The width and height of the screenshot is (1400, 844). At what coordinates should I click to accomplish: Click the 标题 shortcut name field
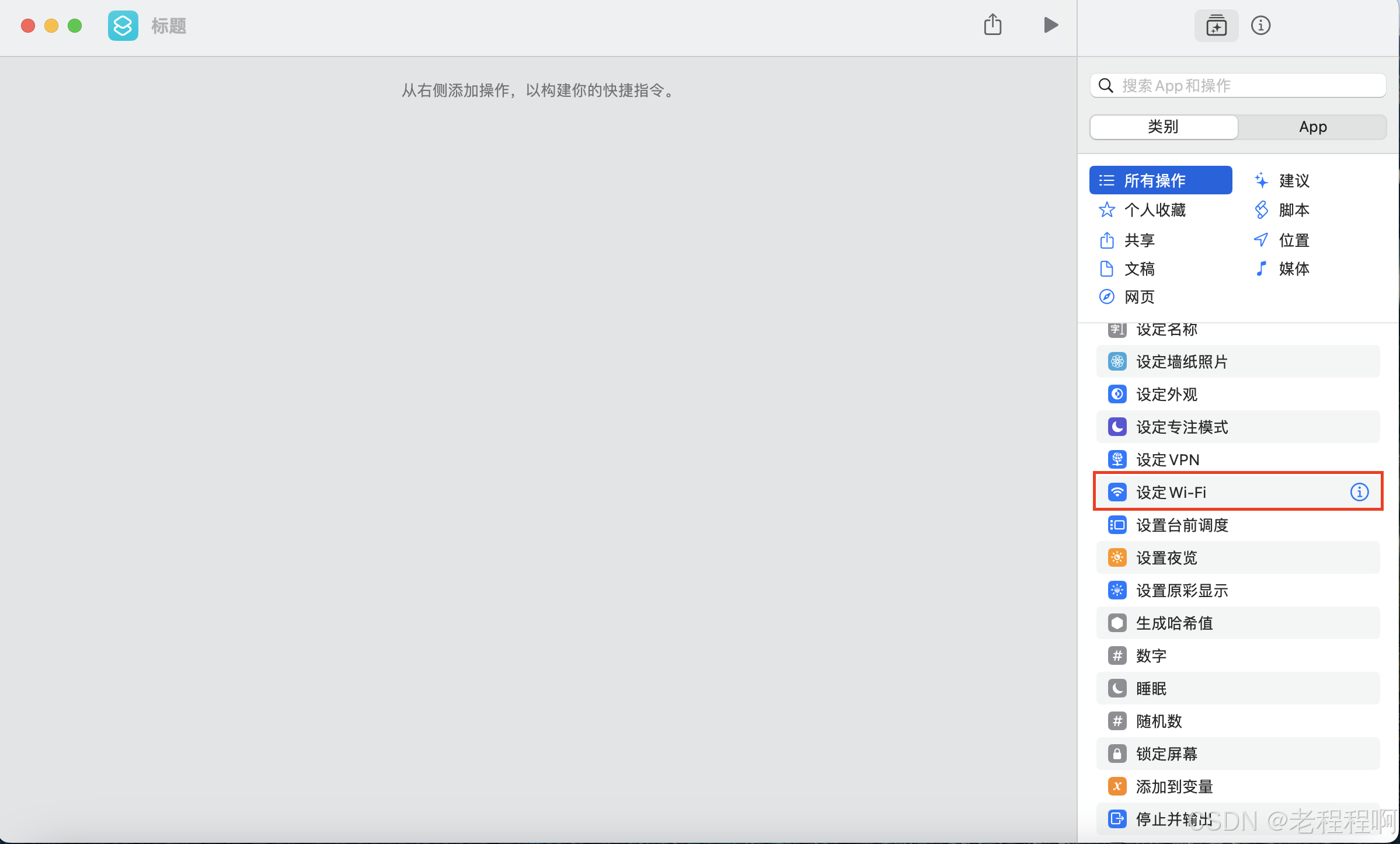pos(169,26)
